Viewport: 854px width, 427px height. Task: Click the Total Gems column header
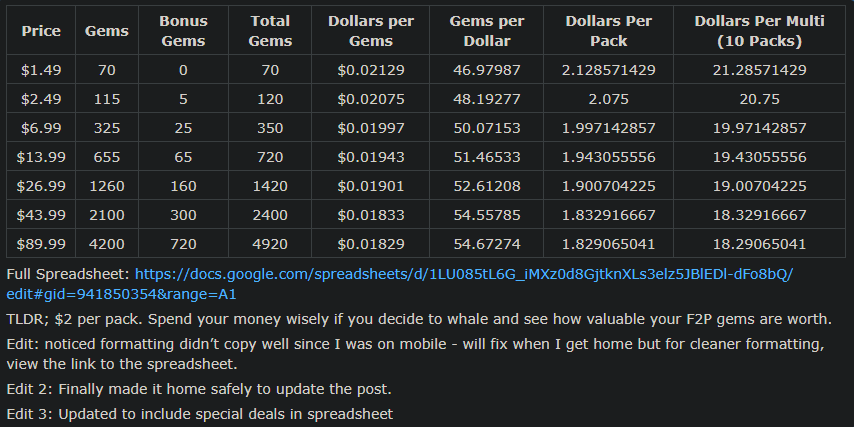point(270,31)
